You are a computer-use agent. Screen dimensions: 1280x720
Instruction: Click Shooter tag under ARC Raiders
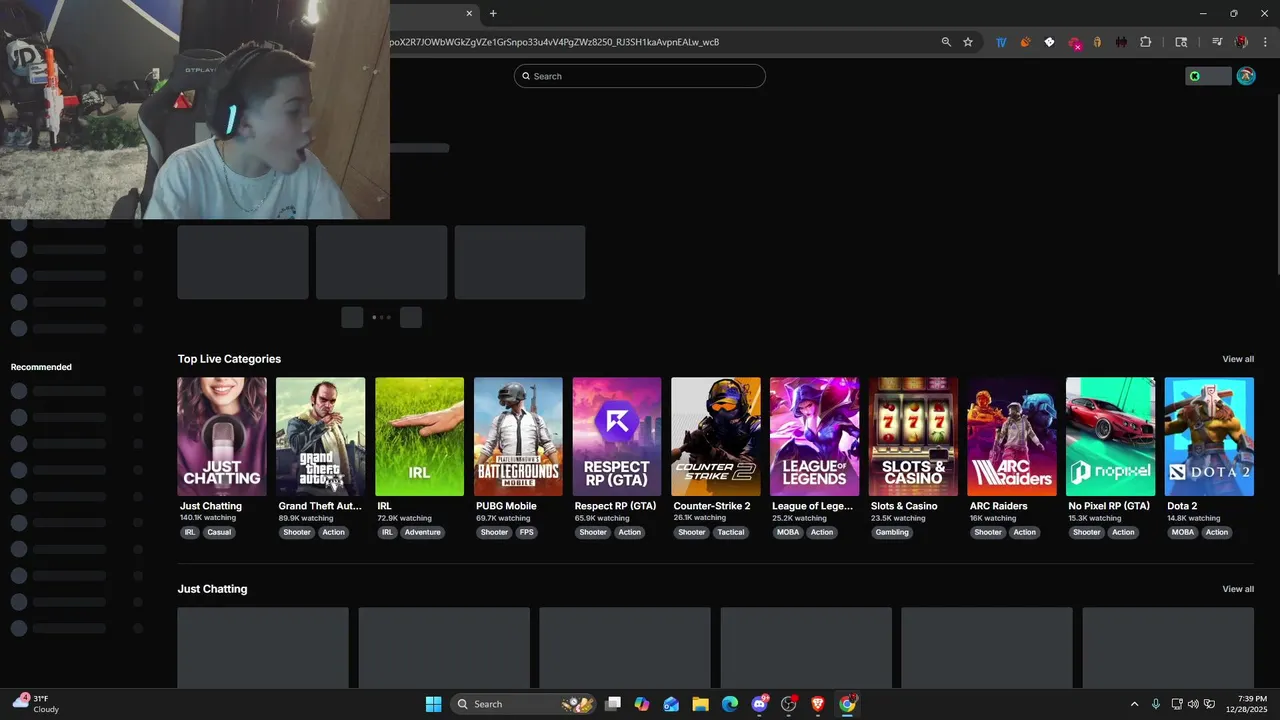[988, 532]
